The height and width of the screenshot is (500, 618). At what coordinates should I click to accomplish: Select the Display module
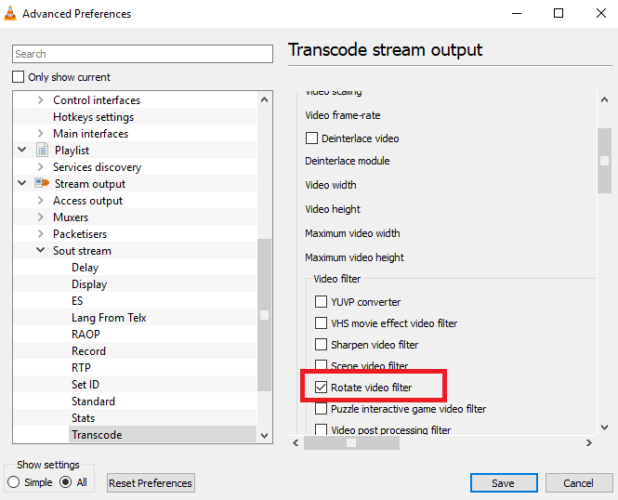89,284
